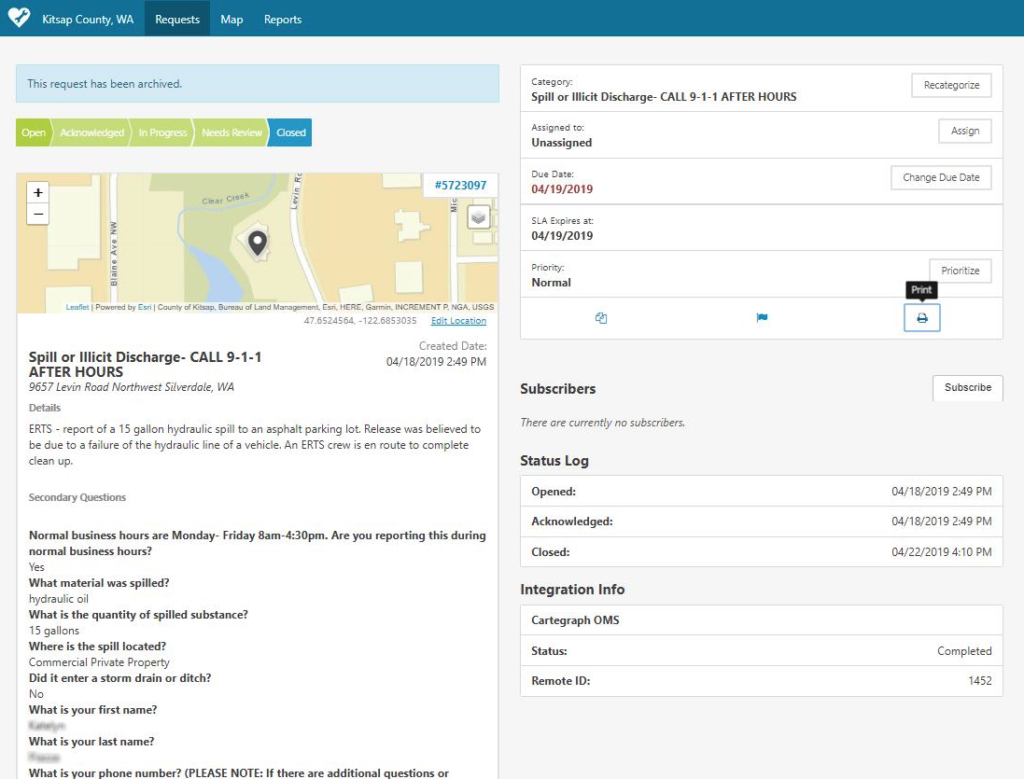Screen dimensions: 1024x779
Task: Click the Leaflet attribution link
Action: click(x=77, y=307)
